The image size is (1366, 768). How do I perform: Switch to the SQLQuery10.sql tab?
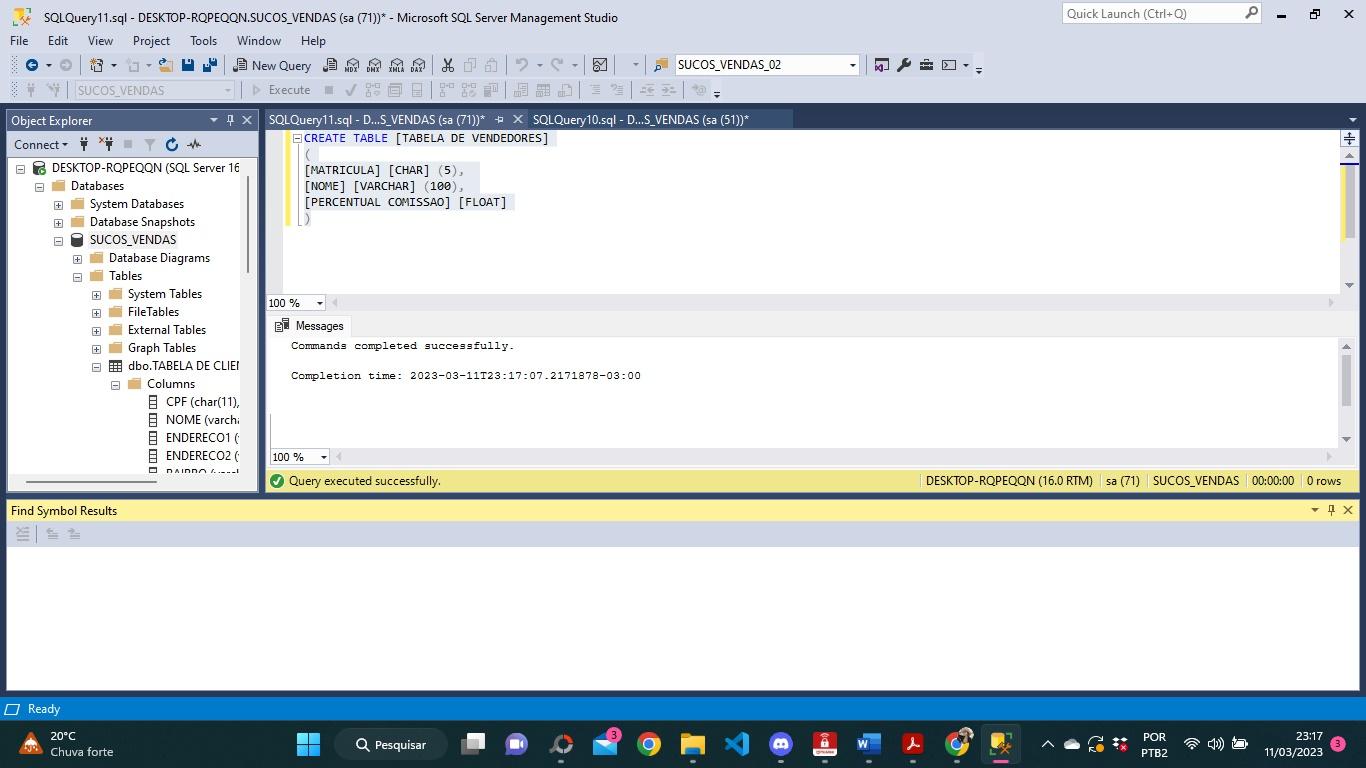(x=641, y=119)
